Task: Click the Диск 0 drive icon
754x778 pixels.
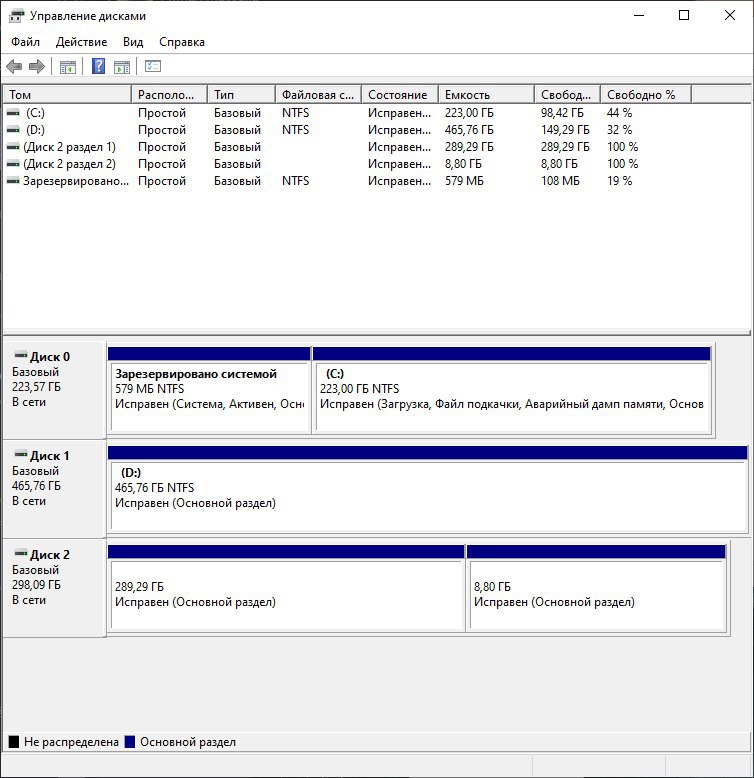Action: [21, 355]
